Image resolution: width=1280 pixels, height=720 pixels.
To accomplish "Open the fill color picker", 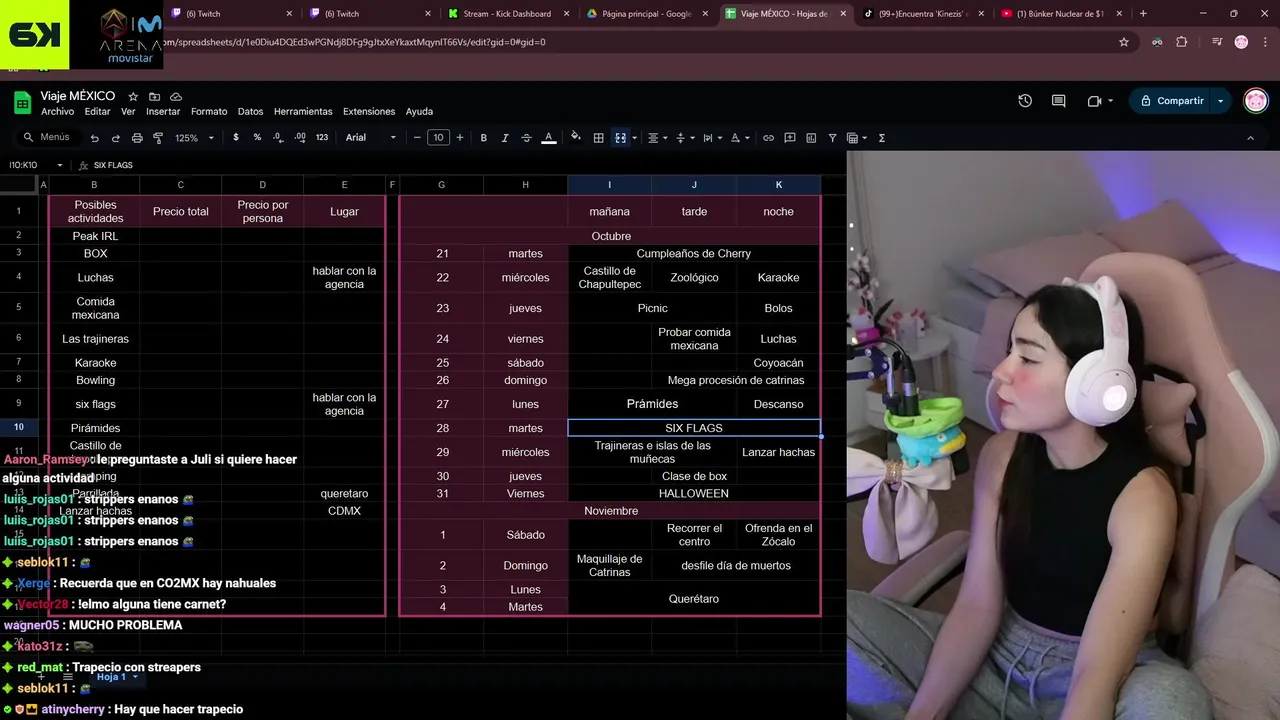I will [x=576, y=138].
